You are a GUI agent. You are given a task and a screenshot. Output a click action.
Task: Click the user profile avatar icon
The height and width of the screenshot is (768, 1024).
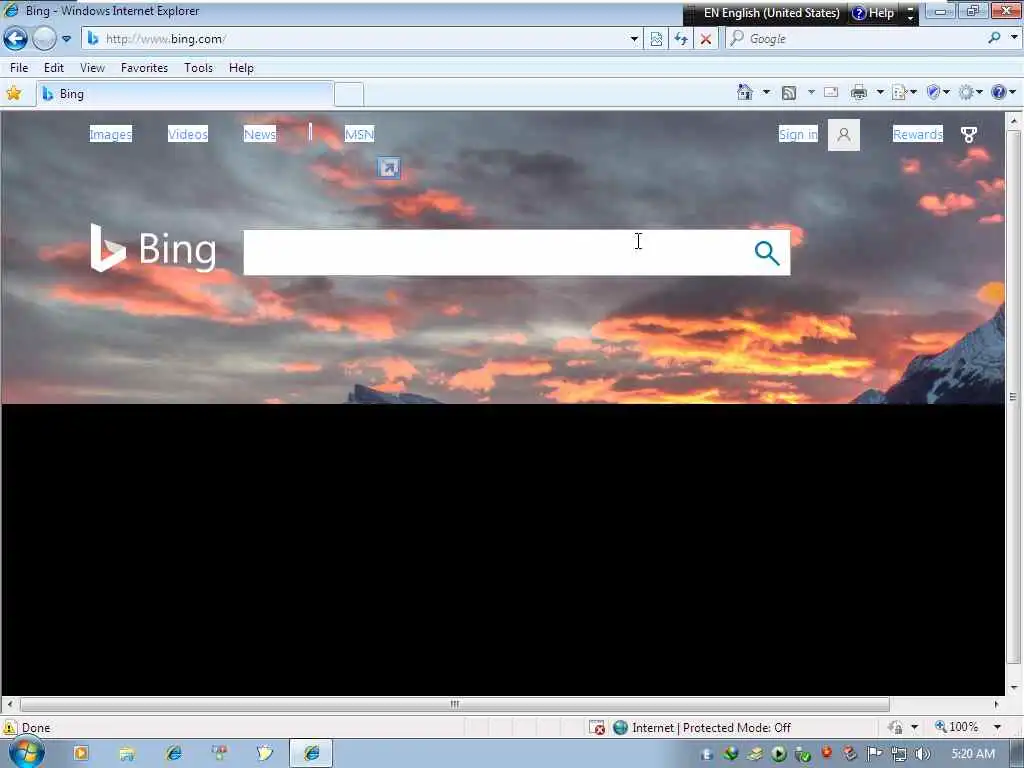pyautogui.click(x=844, y=135)
